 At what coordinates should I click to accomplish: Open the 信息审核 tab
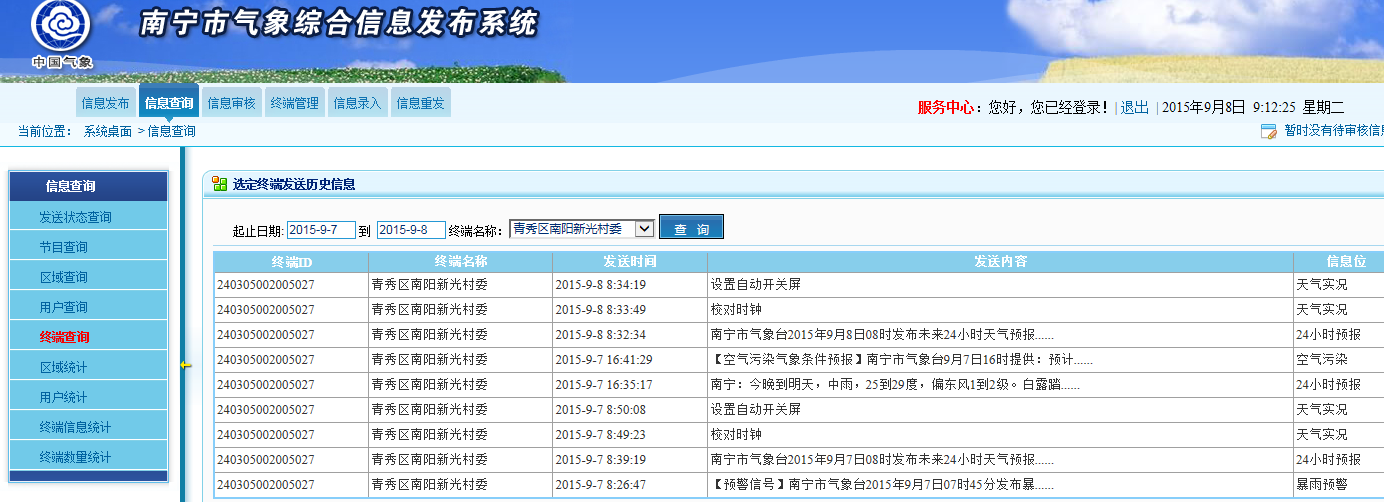click(x=231, y=103)
